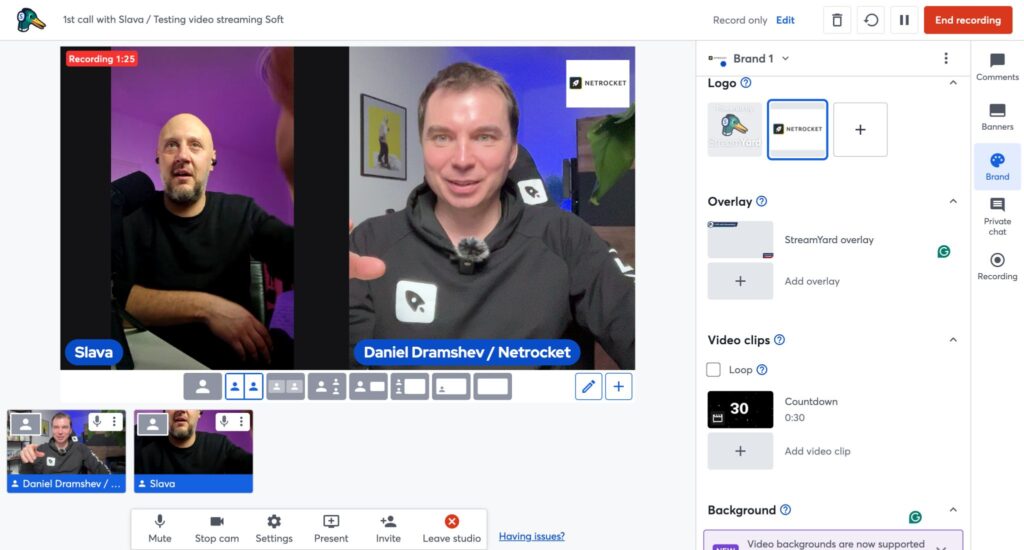Select the Netrocket logo thumbnail
This screenshot has height=550, width=1024.
[797, 129]
